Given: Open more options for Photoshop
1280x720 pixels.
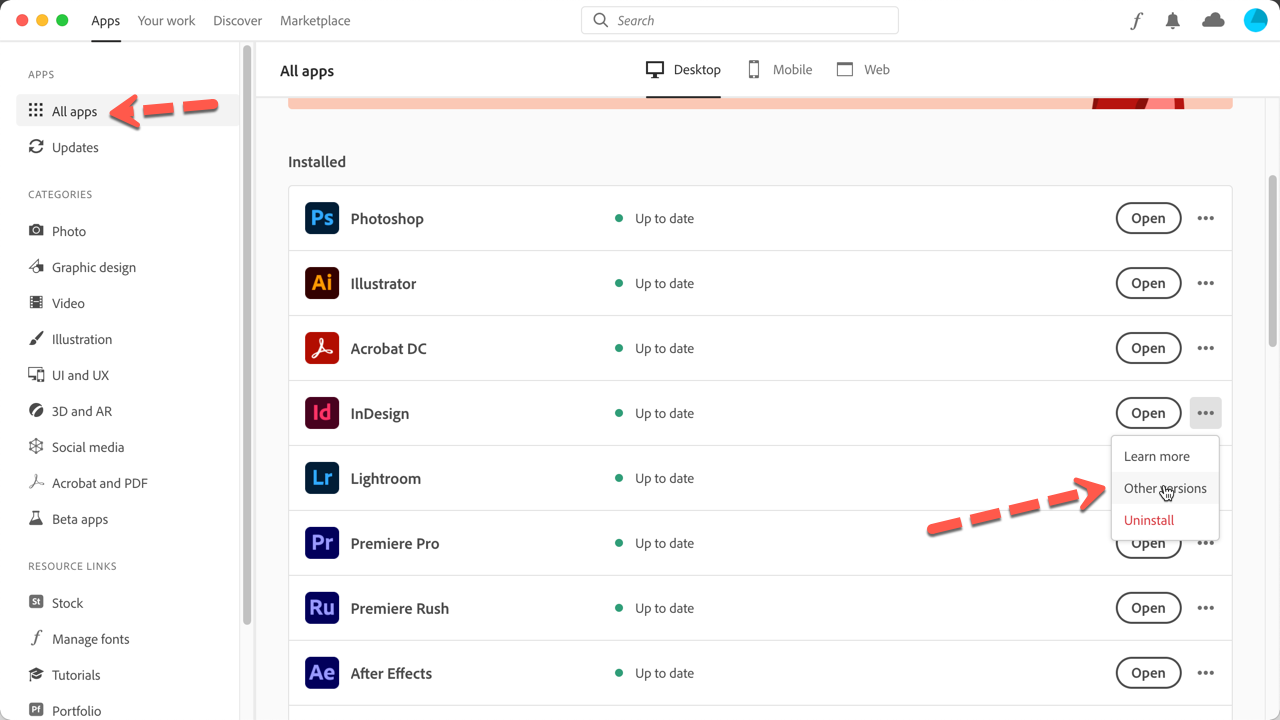Looking at the screenshot, I should tap(1205, 218).
